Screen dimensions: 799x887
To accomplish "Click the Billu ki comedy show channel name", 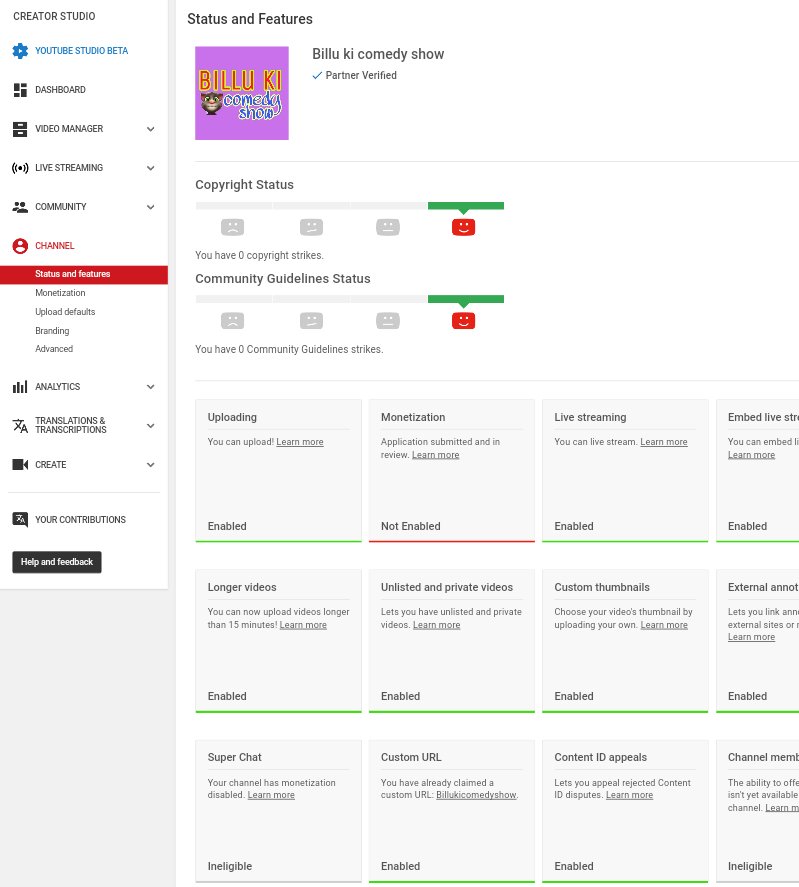I will pyautogui.click(x=378, y=54).
